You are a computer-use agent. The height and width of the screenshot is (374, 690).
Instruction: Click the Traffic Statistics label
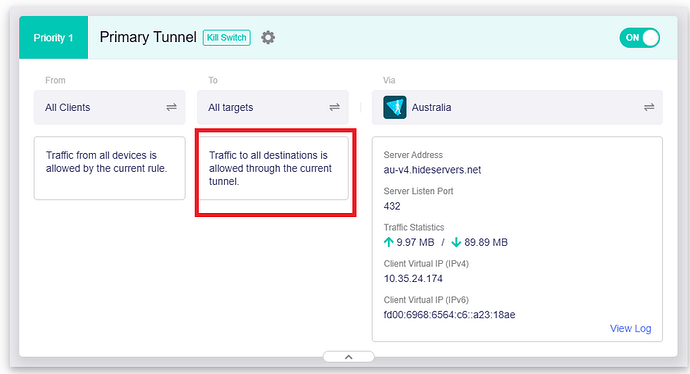pyautogui.click(x=414, y=227)
